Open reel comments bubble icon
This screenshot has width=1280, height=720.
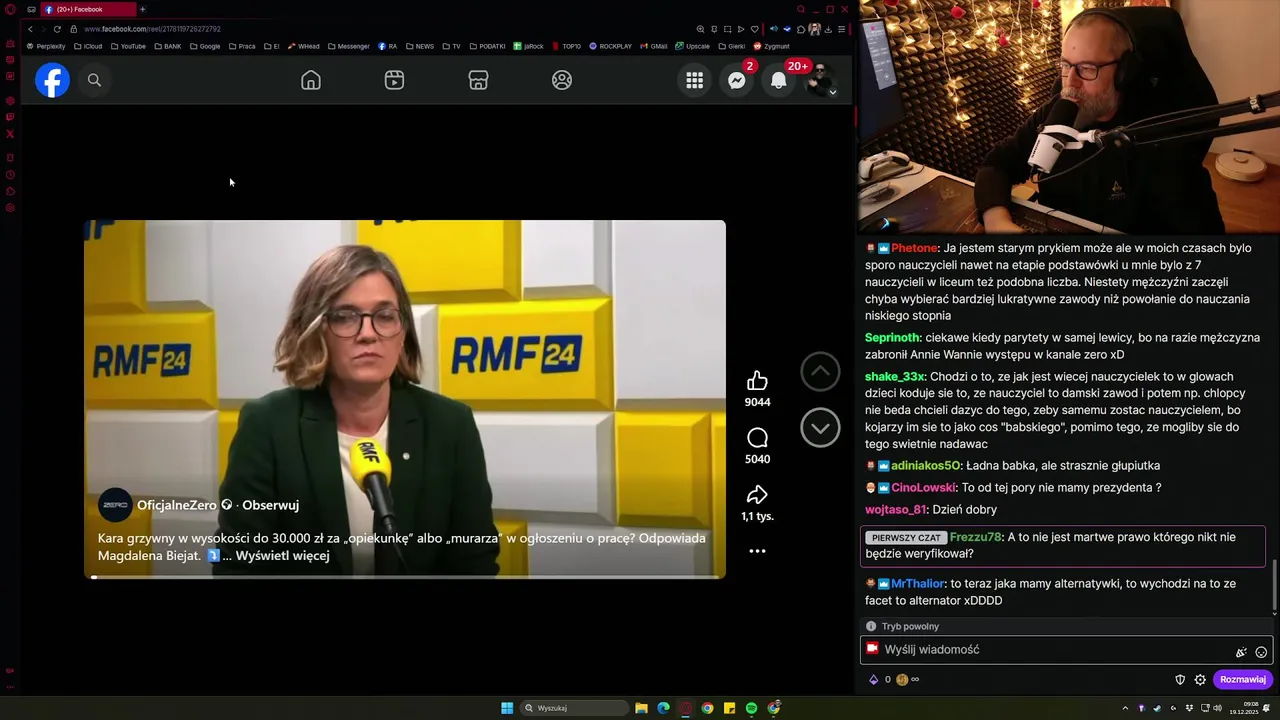[757, 438]
